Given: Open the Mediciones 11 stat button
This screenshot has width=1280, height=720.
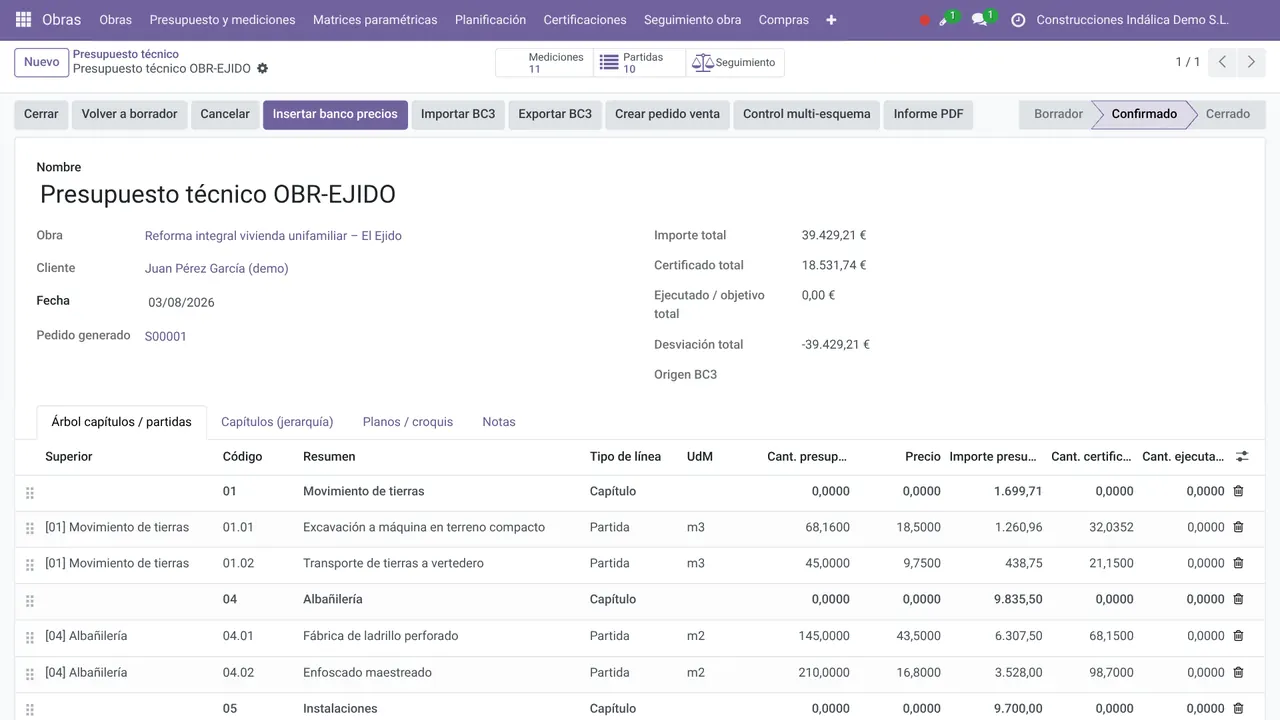Looking at the screenshot, I should pyautogui.click(x=545, y=63).
